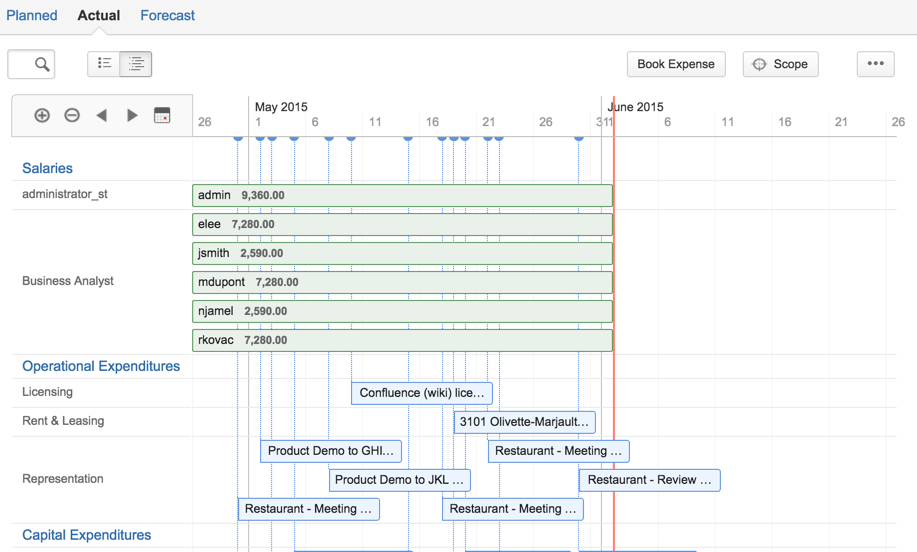Click the Scope button
Viewport: 917px width, 552px height.
point(780,64)
